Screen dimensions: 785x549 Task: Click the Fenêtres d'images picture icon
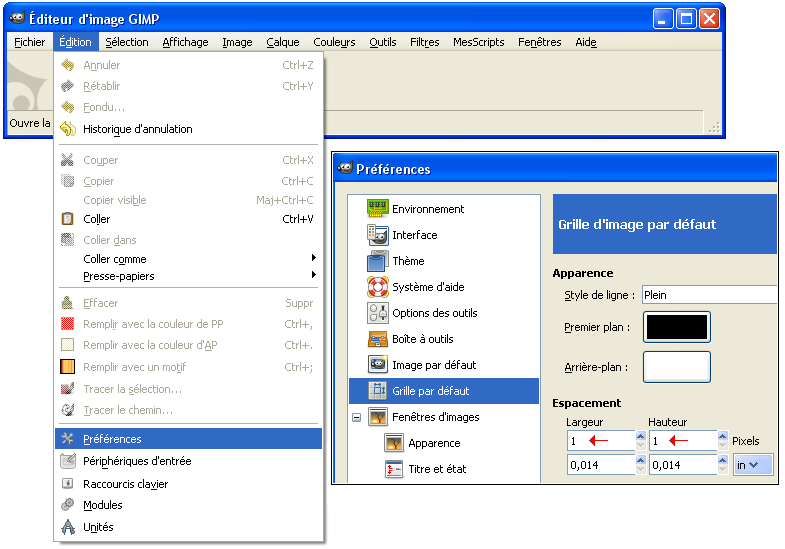(377, 417)
